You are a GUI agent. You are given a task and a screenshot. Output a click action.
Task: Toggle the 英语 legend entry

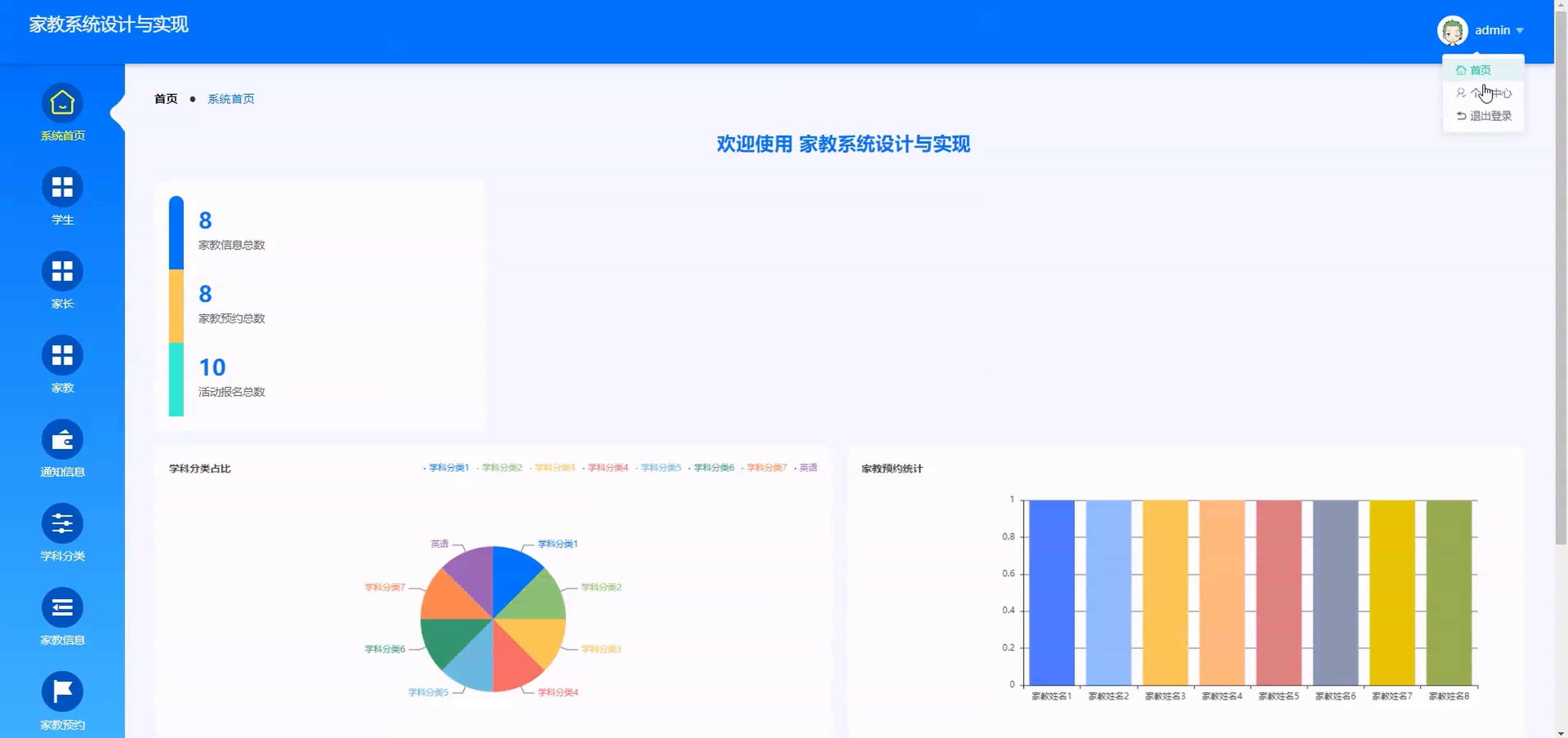(x=808, y=467)
